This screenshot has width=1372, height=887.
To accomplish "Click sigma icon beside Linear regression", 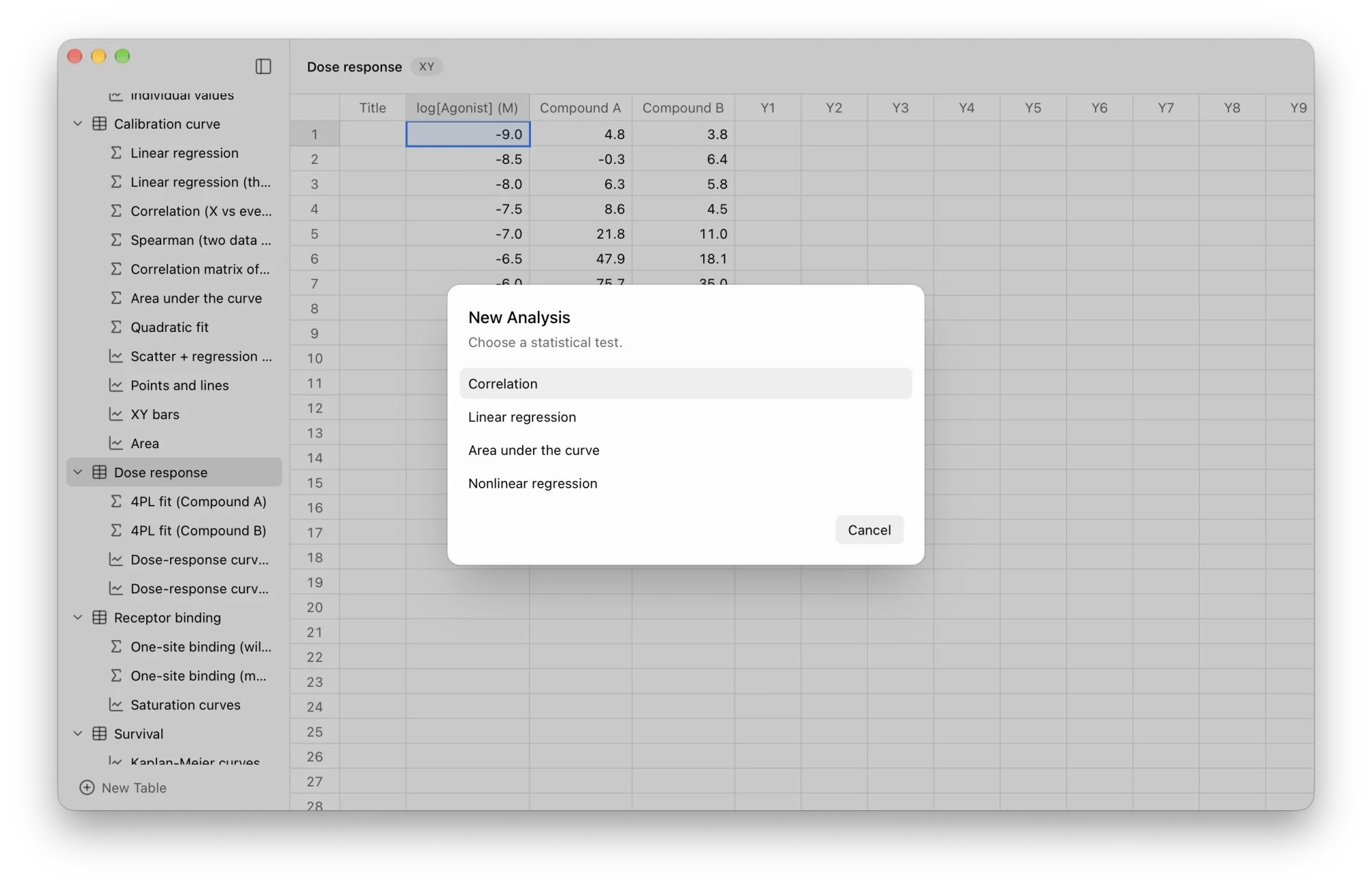I will [x=116, y=153].
